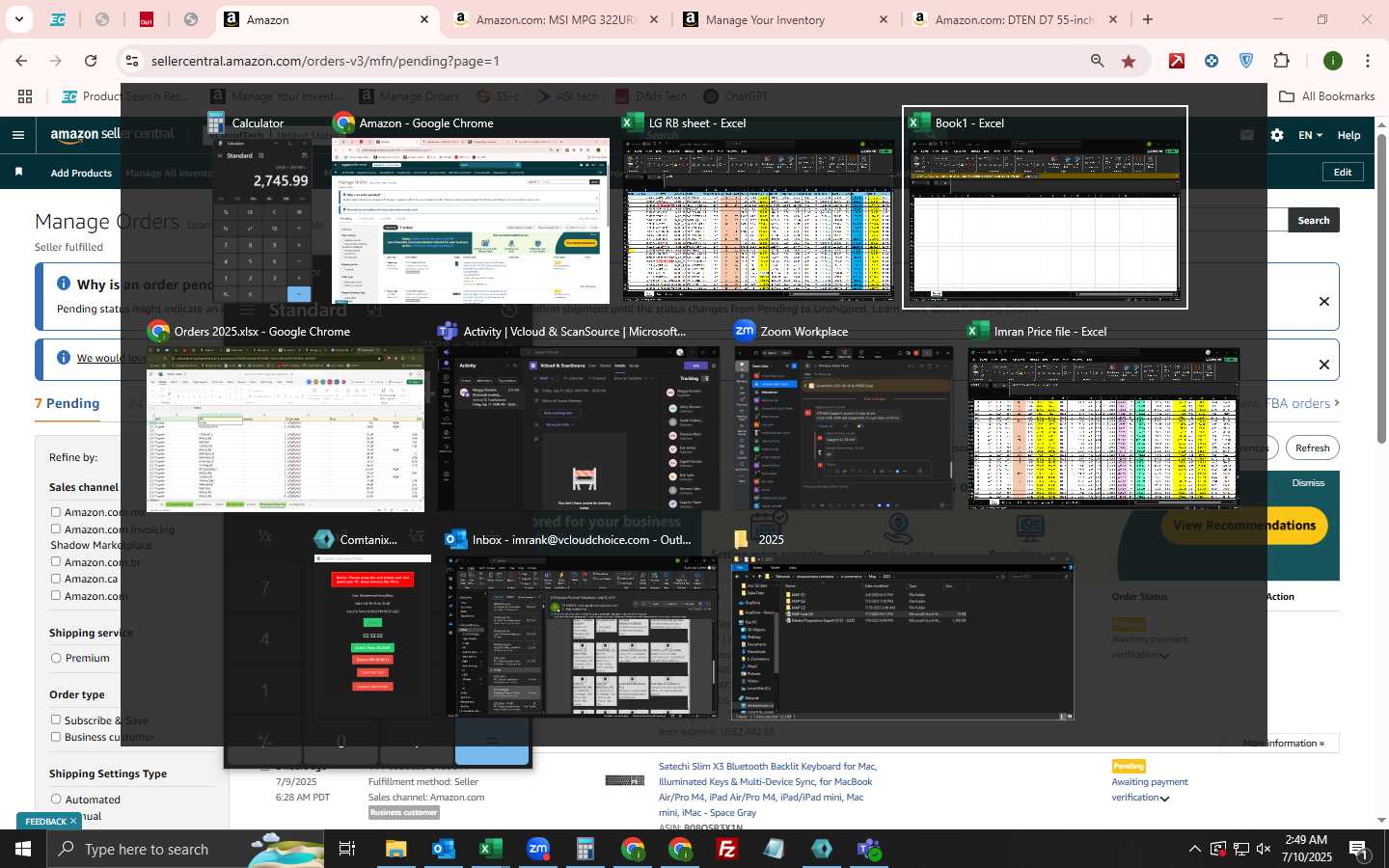Open the Chrome three-dot menu

[x=1368, y=61]
